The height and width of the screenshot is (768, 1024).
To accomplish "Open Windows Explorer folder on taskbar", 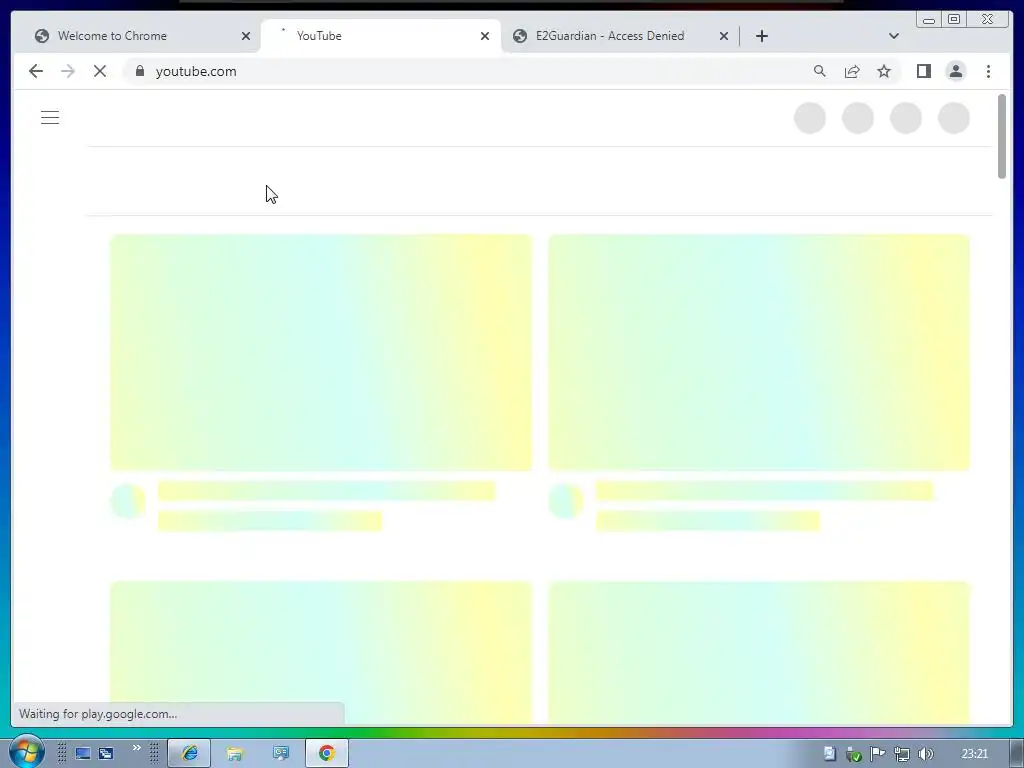I will pos(234,753).
